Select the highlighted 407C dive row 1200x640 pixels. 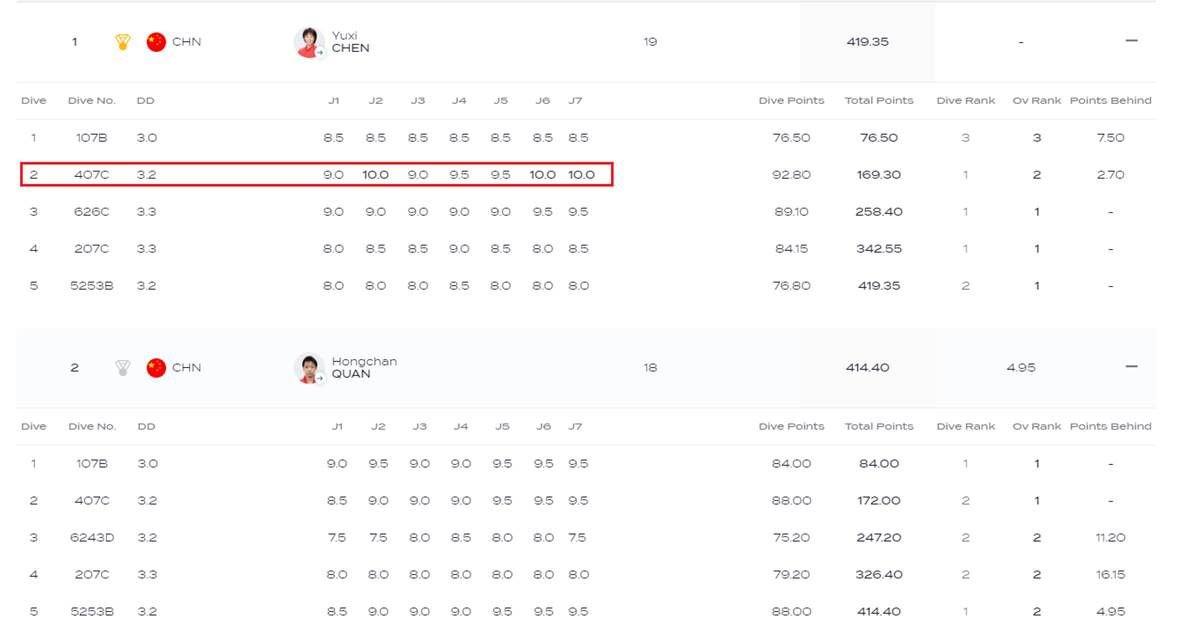[x=316, y=174]
